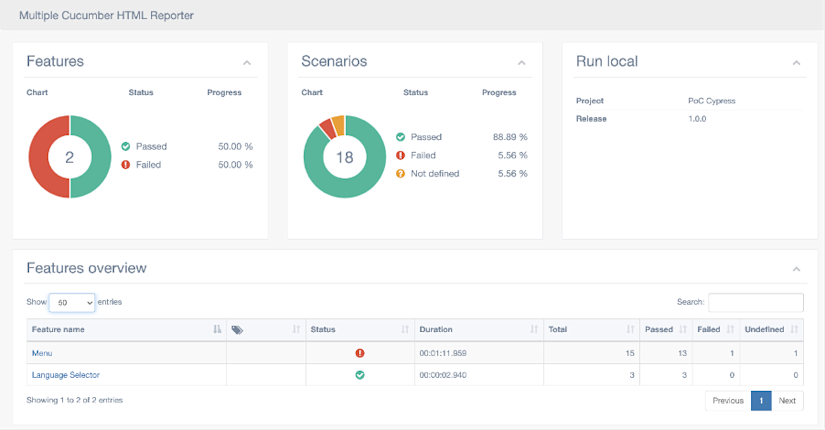Go to Next page button

click(x=787, y=401)
